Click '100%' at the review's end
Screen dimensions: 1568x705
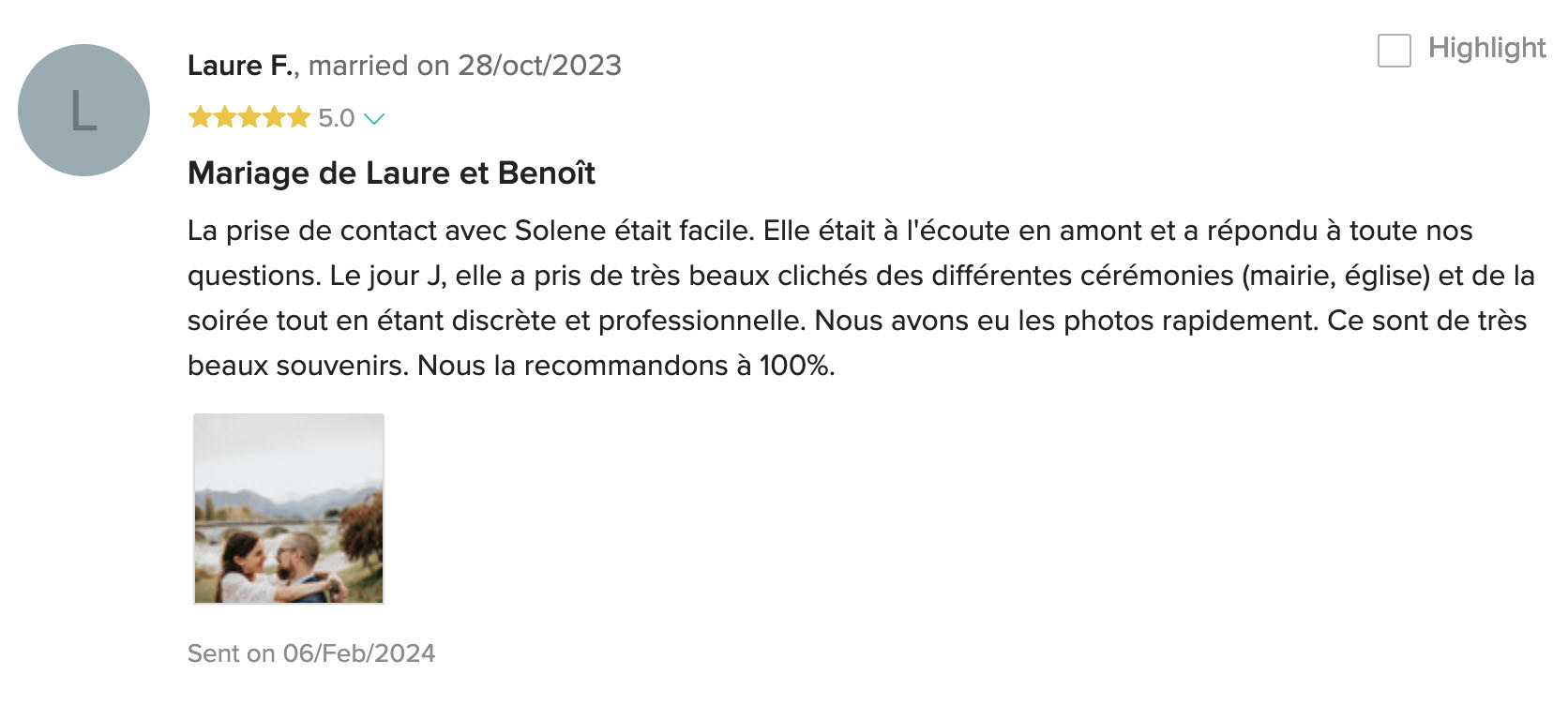coord(795,366)
